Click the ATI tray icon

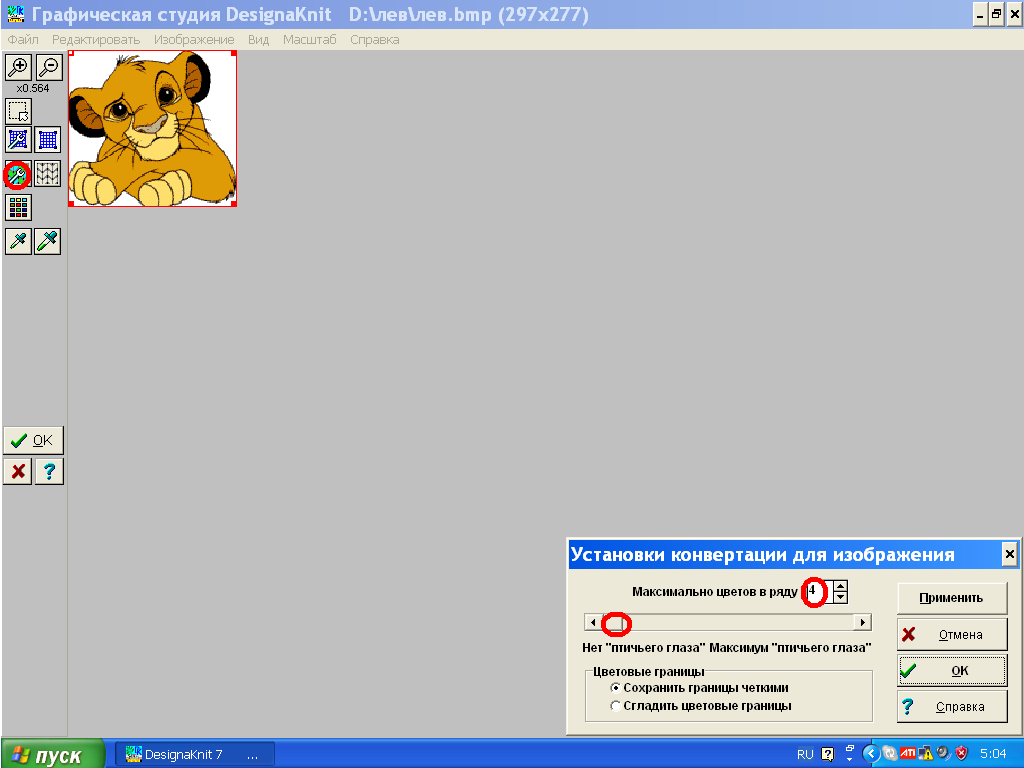click(x=908, y=754)
